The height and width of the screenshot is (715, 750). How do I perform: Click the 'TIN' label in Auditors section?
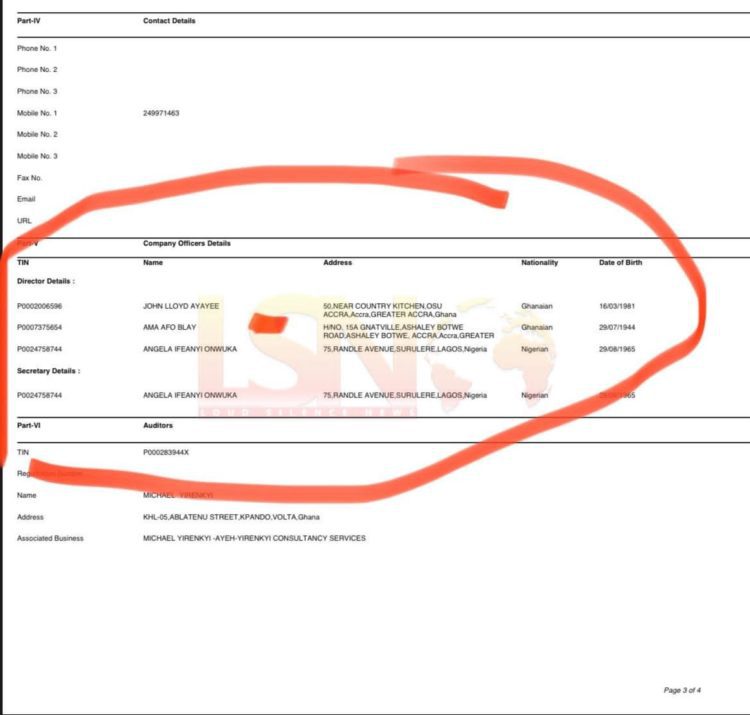23,452
